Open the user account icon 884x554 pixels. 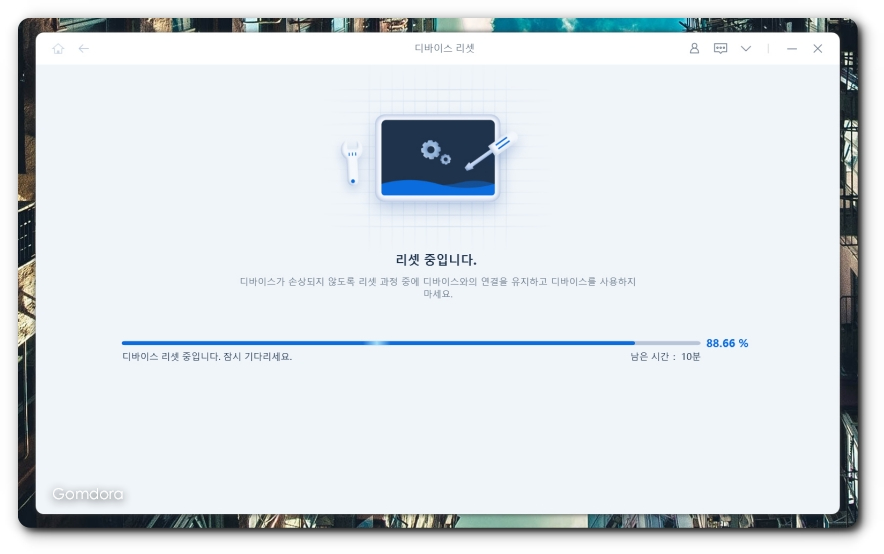(x=694, y=48)
